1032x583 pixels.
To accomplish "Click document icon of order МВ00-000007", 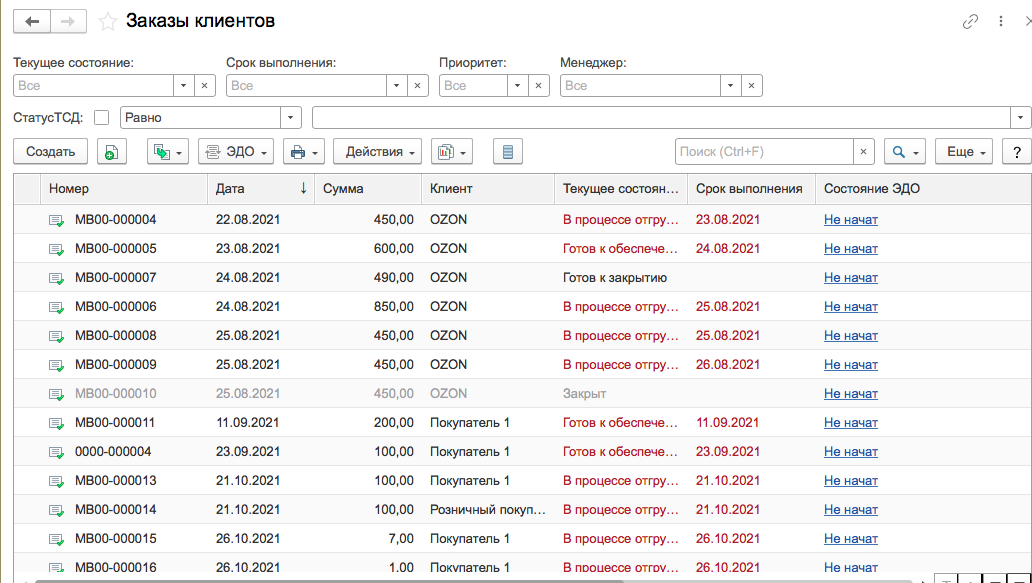I will click(x=57, y=278).
